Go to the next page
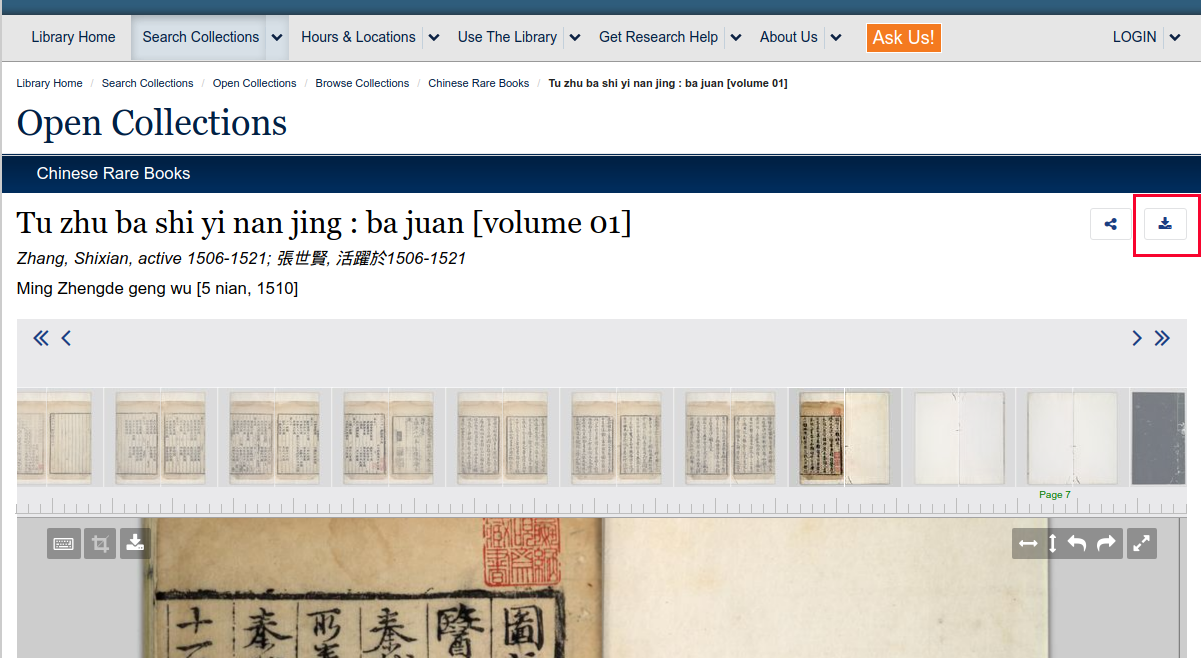1201x658 pixels. 1137,338
